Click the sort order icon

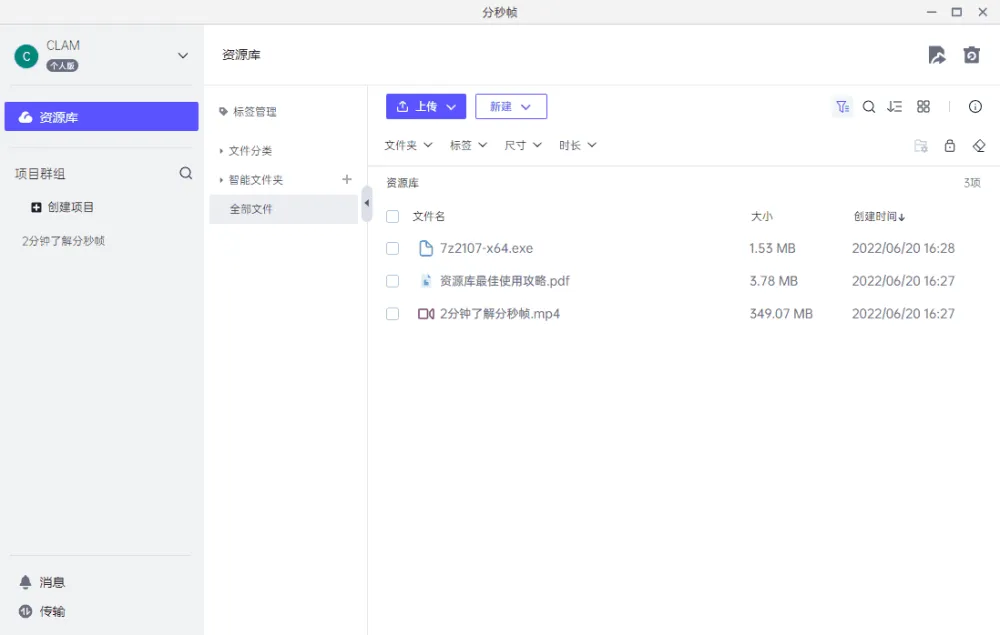895,106
